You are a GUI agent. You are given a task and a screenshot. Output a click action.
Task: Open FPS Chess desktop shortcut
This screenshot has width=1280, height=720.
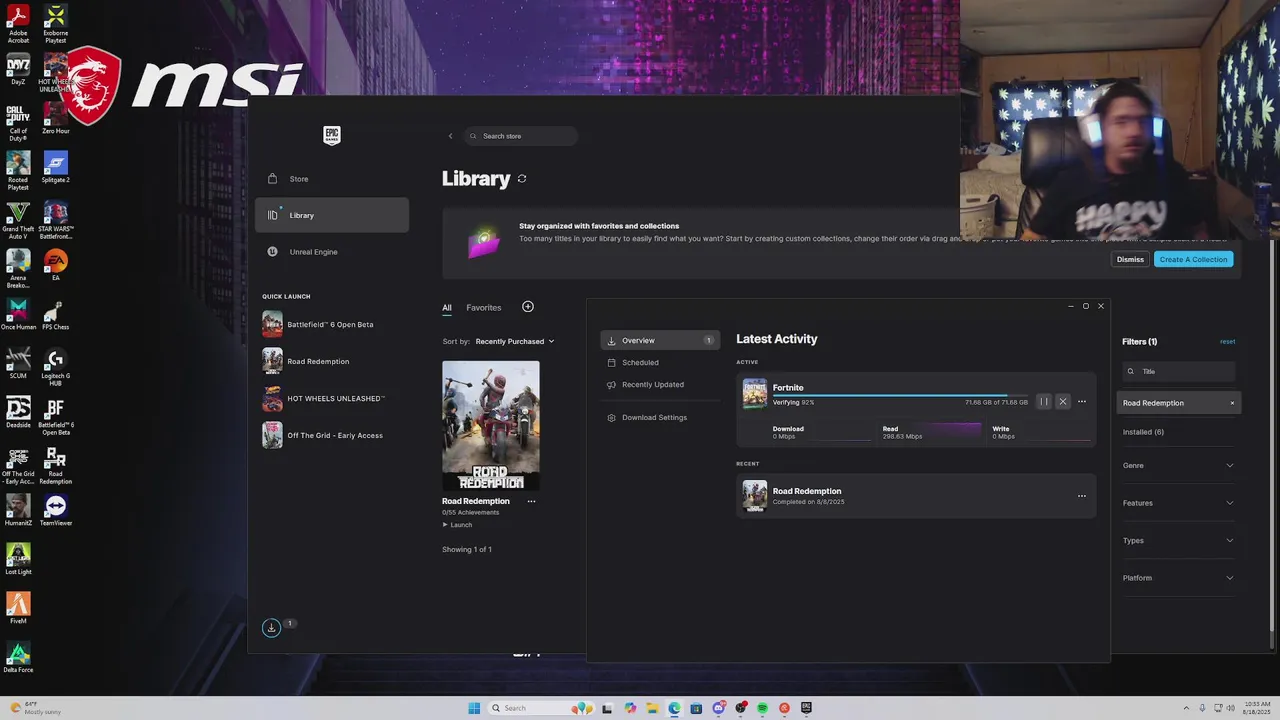(x=55, y=314)
